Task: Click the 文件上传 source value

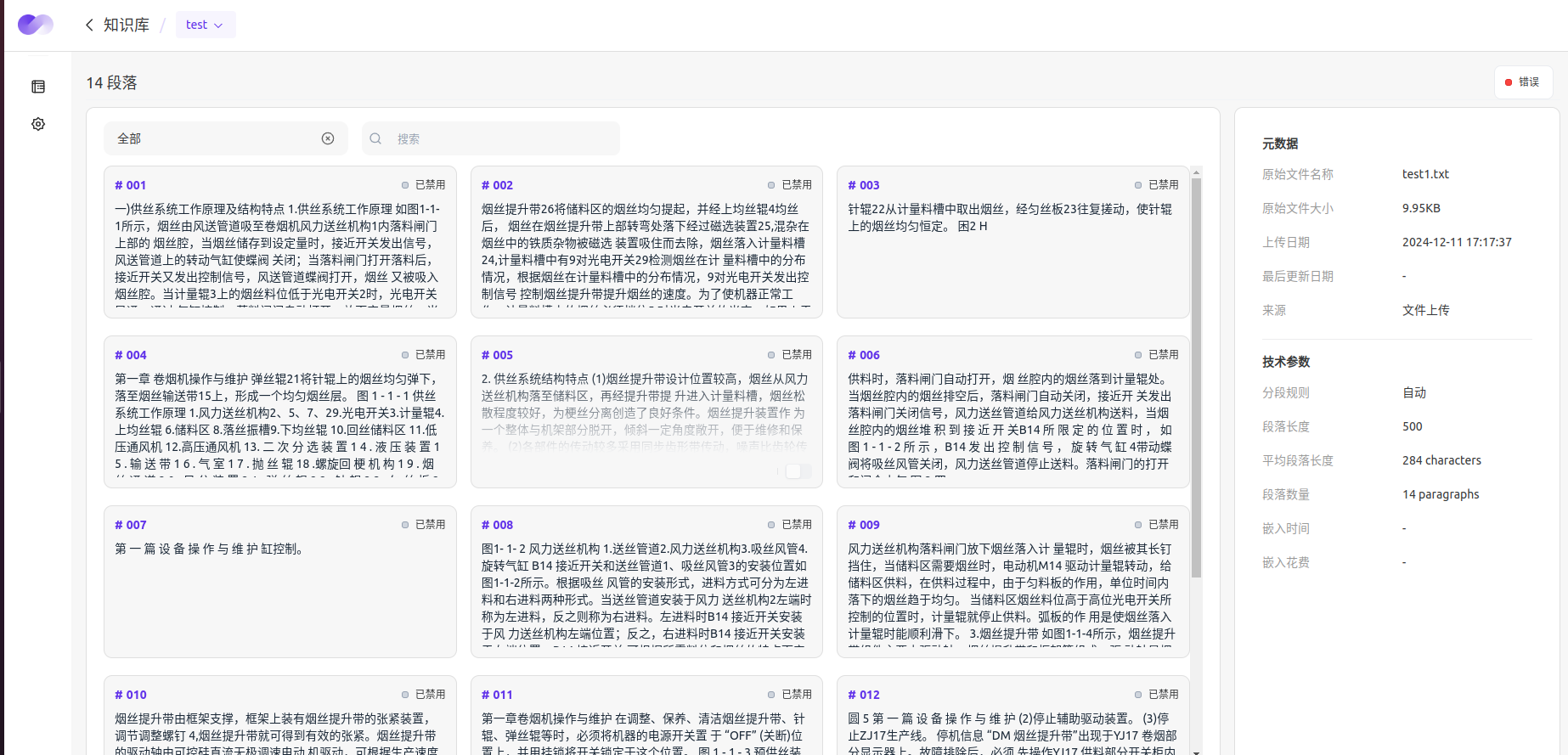Action: pyautogui.click(x=1426, y=310)
